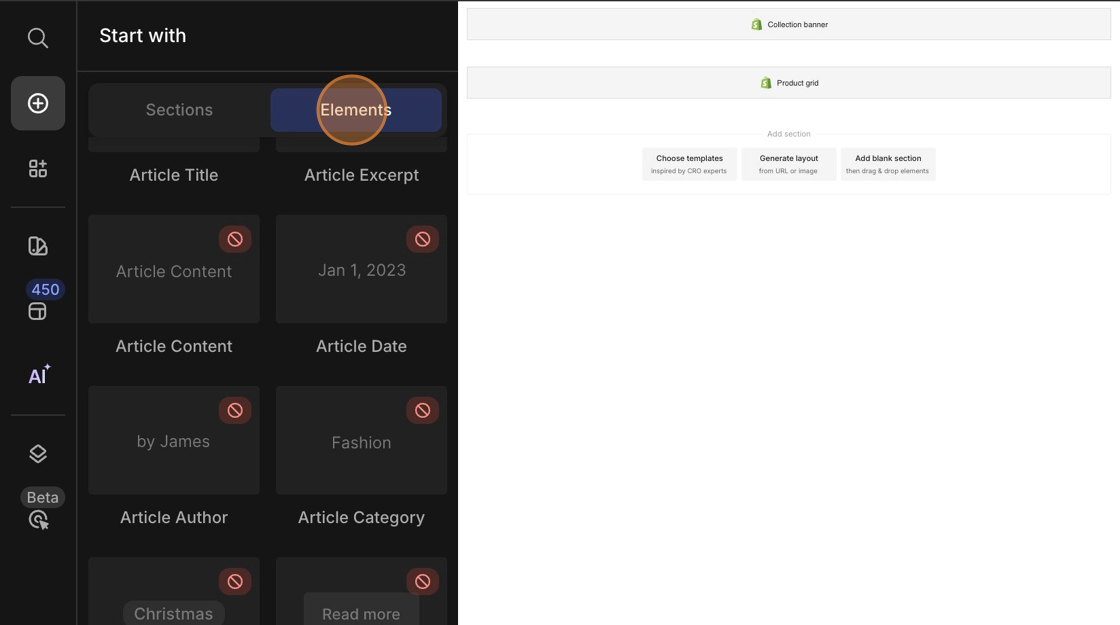Open the theme styles icon in sidebar
Image resolution: width=1120 pixels, height=625 pixels.
(38, 246)
